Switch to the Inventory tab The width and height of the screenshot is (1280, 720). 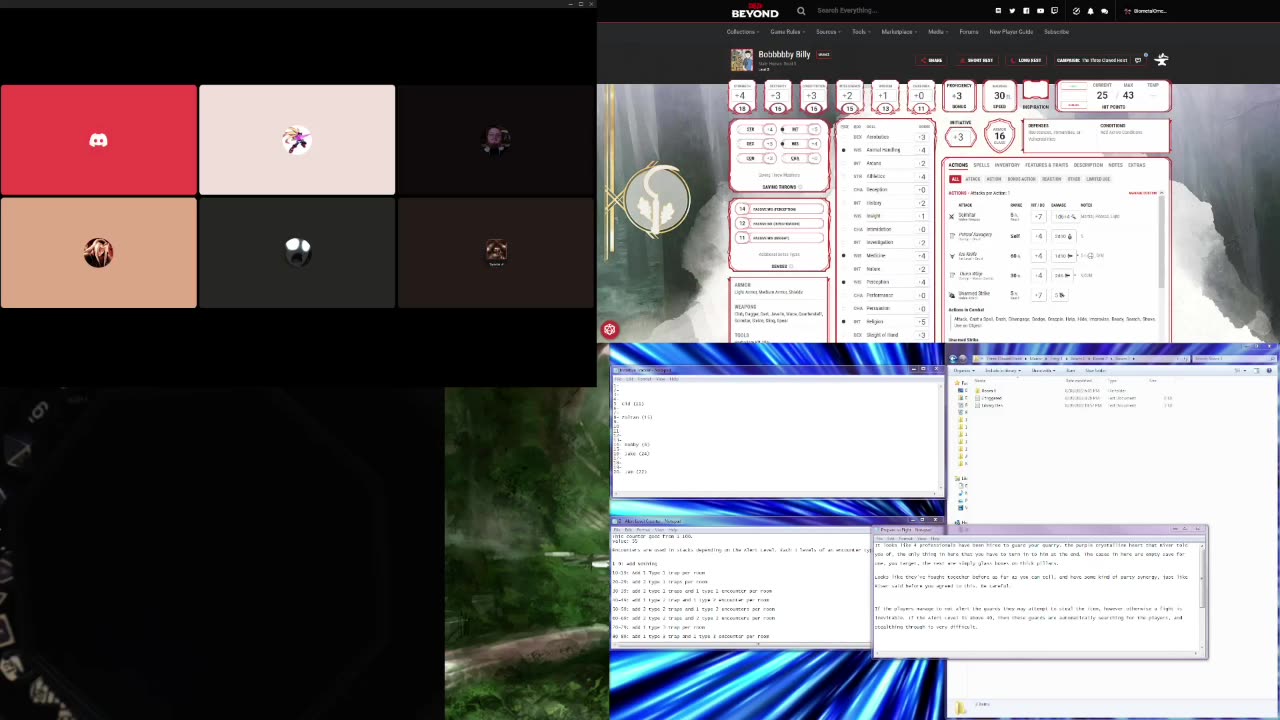[1007, 165]
